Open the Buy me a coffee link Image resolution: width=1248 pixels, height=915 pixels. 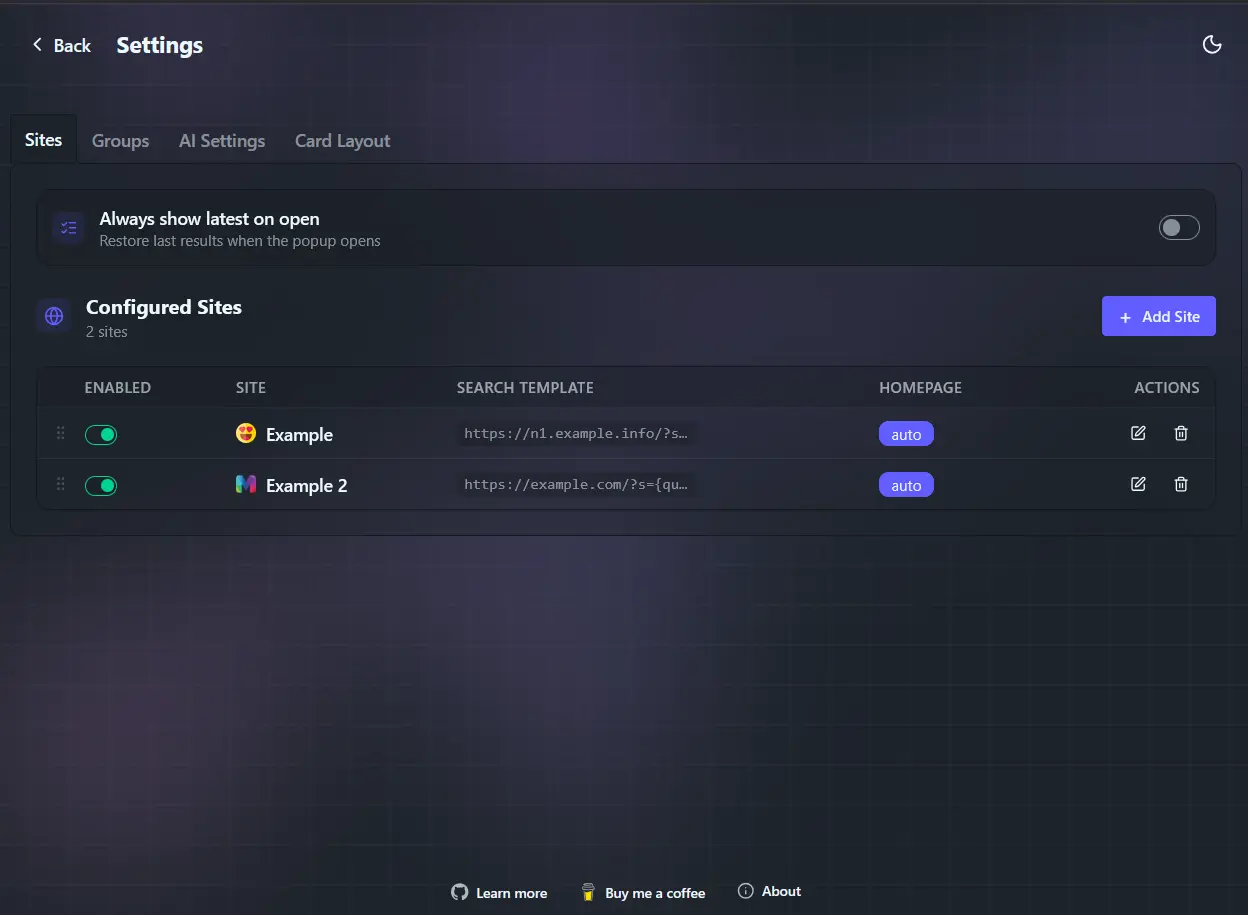(643, 892)
